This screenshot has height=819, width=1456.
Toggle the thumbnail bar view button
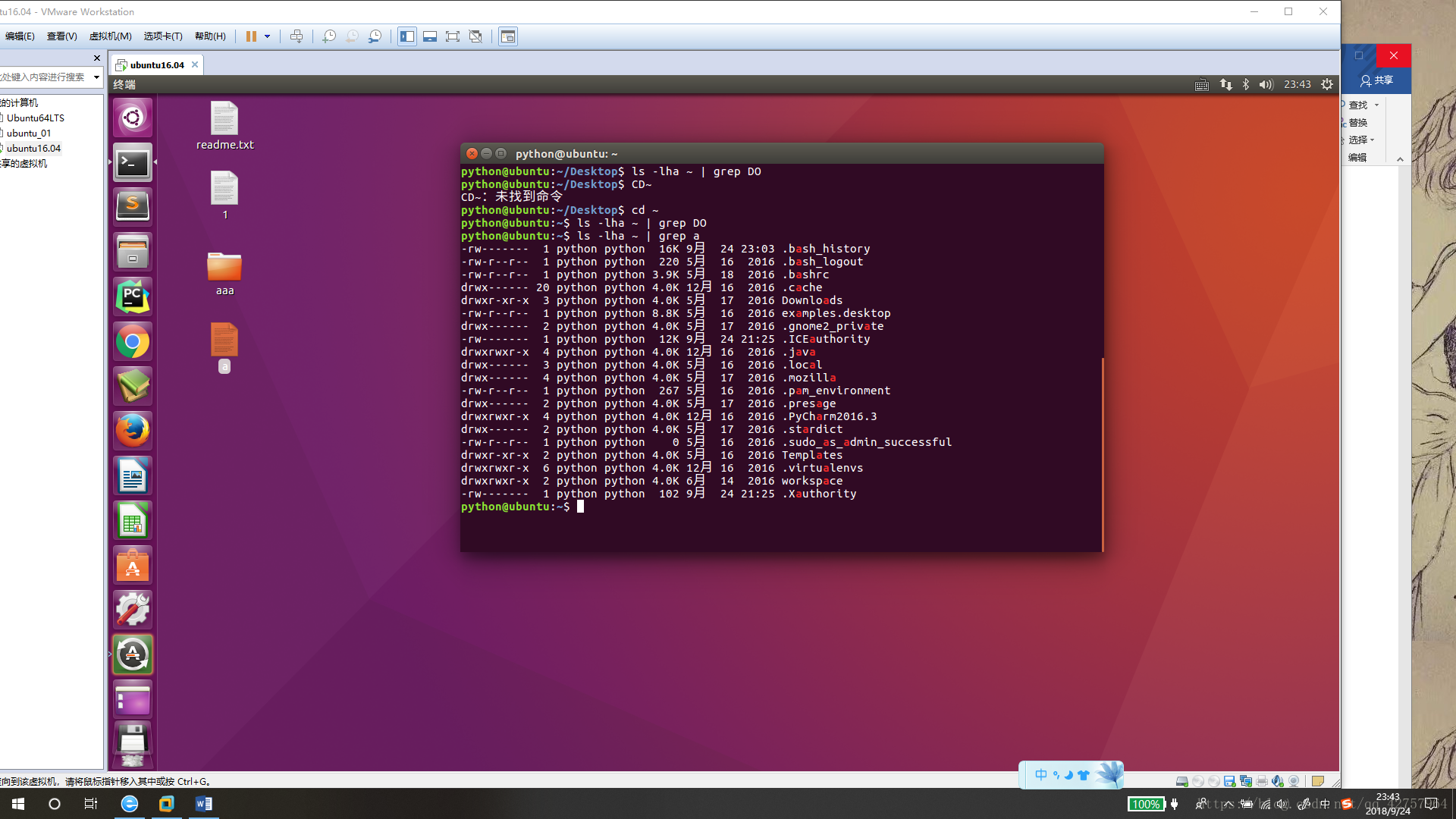430,36
